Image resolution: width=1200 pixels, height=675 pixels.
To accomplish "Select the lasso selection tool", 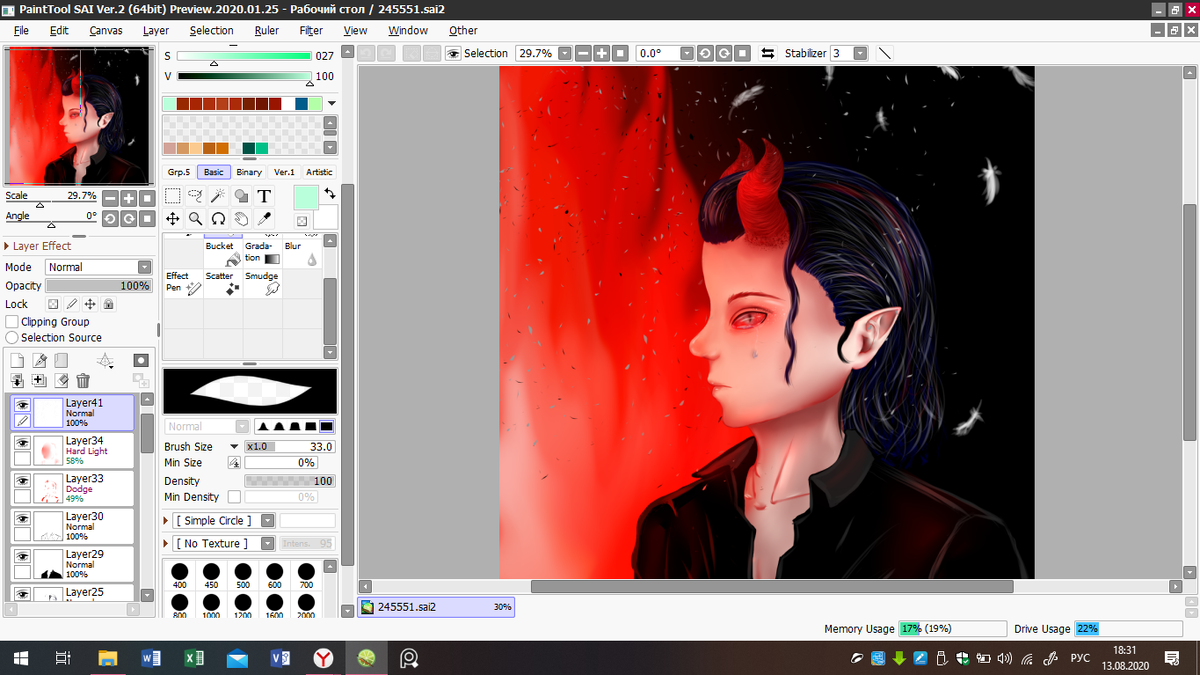I will coord(195,196).
